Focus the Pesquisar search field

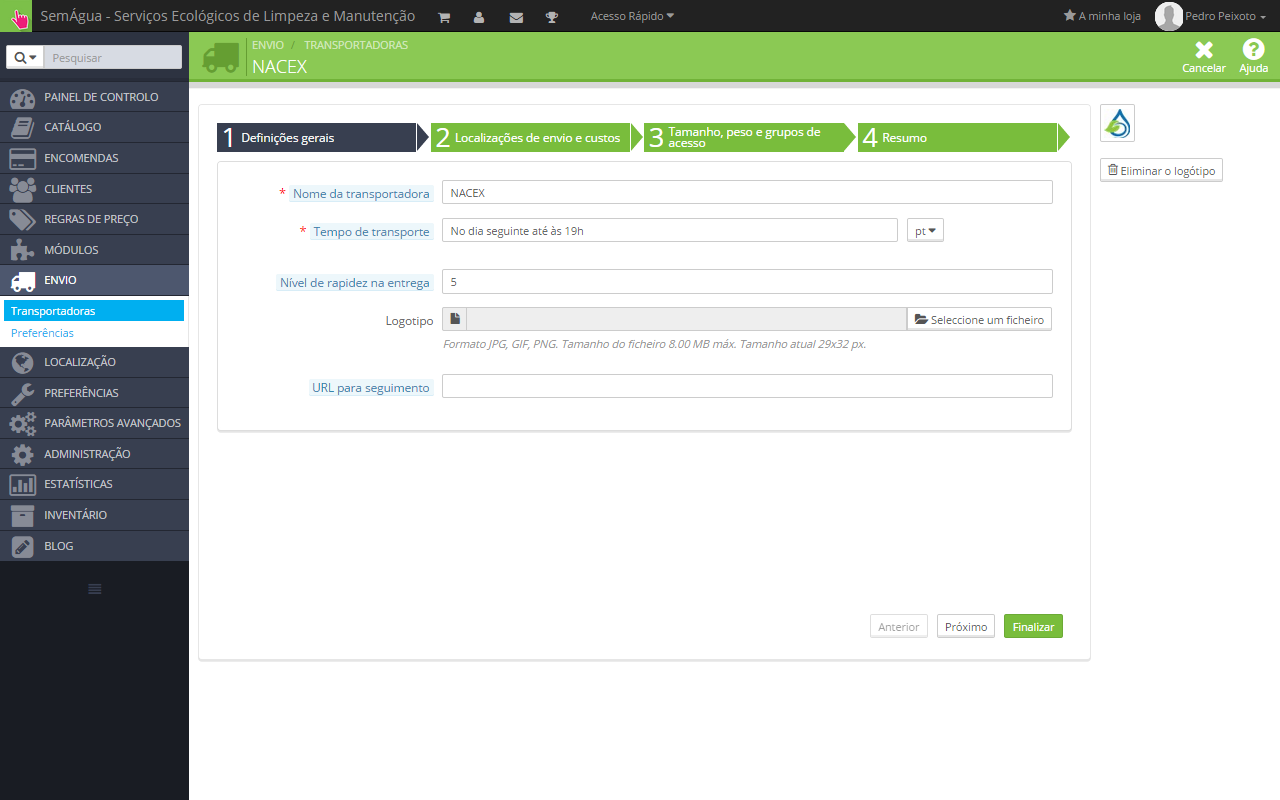tap(113, 58)
